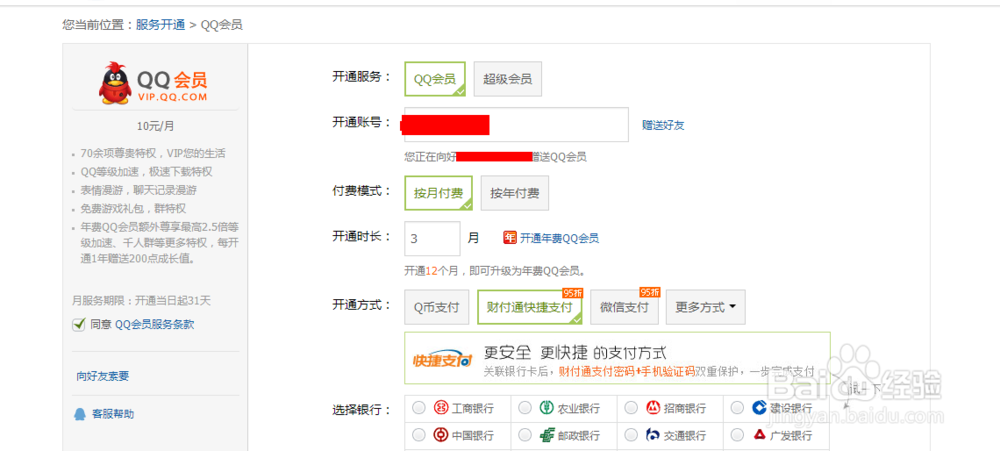Select the 邮政银行 radio button
1000x451 pixels.
pos(525,435)
